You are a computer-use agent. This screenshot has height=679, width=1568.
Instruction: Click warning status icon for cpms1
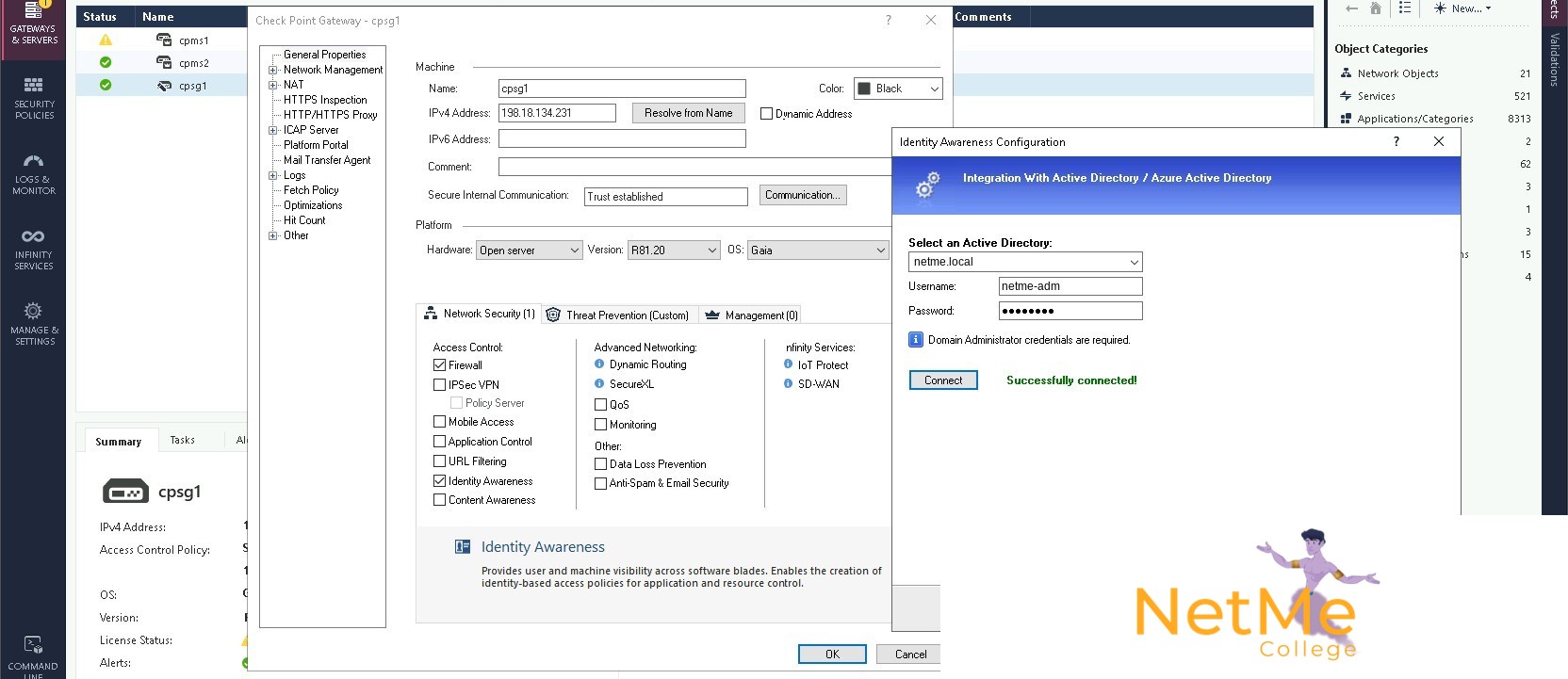106,40
